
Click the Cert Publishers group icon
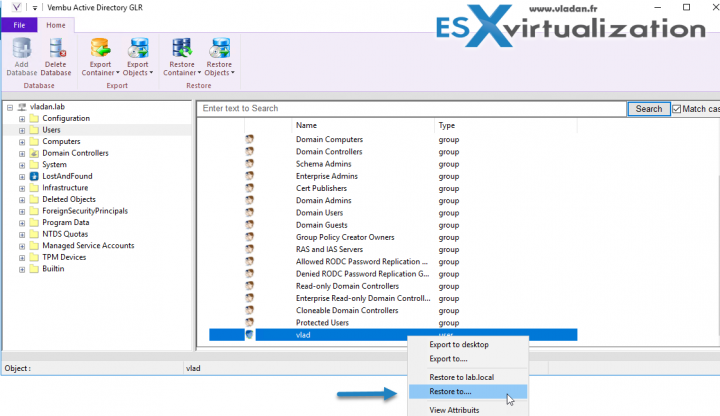click(249, 188)
